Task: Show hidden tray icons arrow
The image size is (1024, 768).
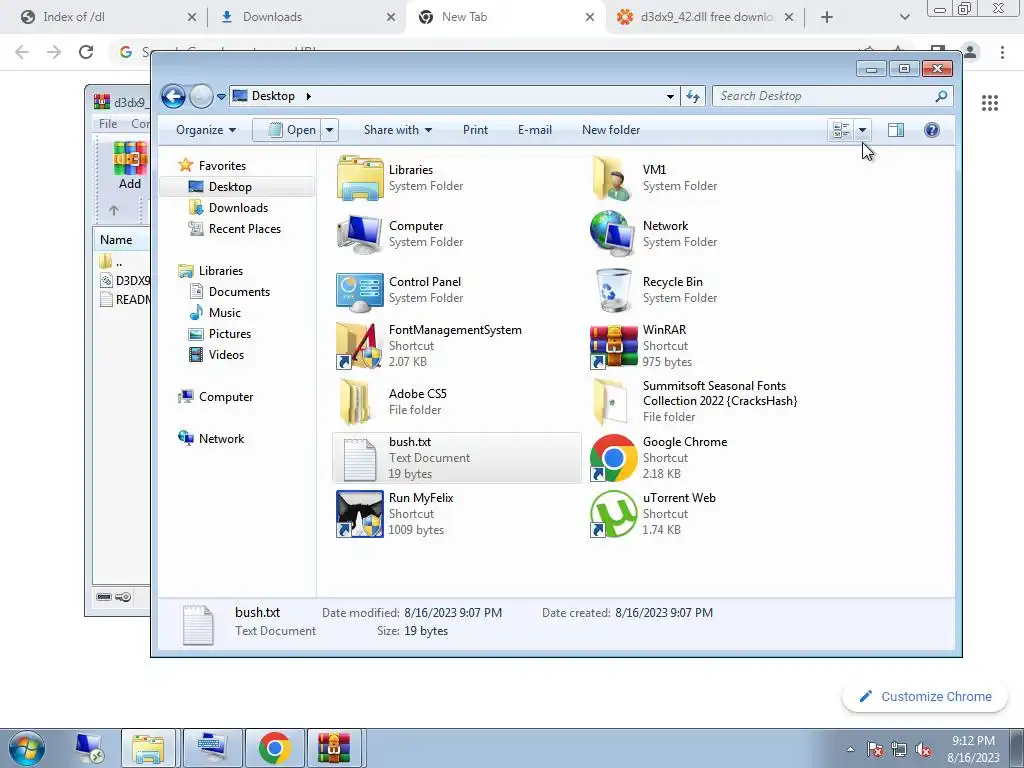Action: point(850,749)
